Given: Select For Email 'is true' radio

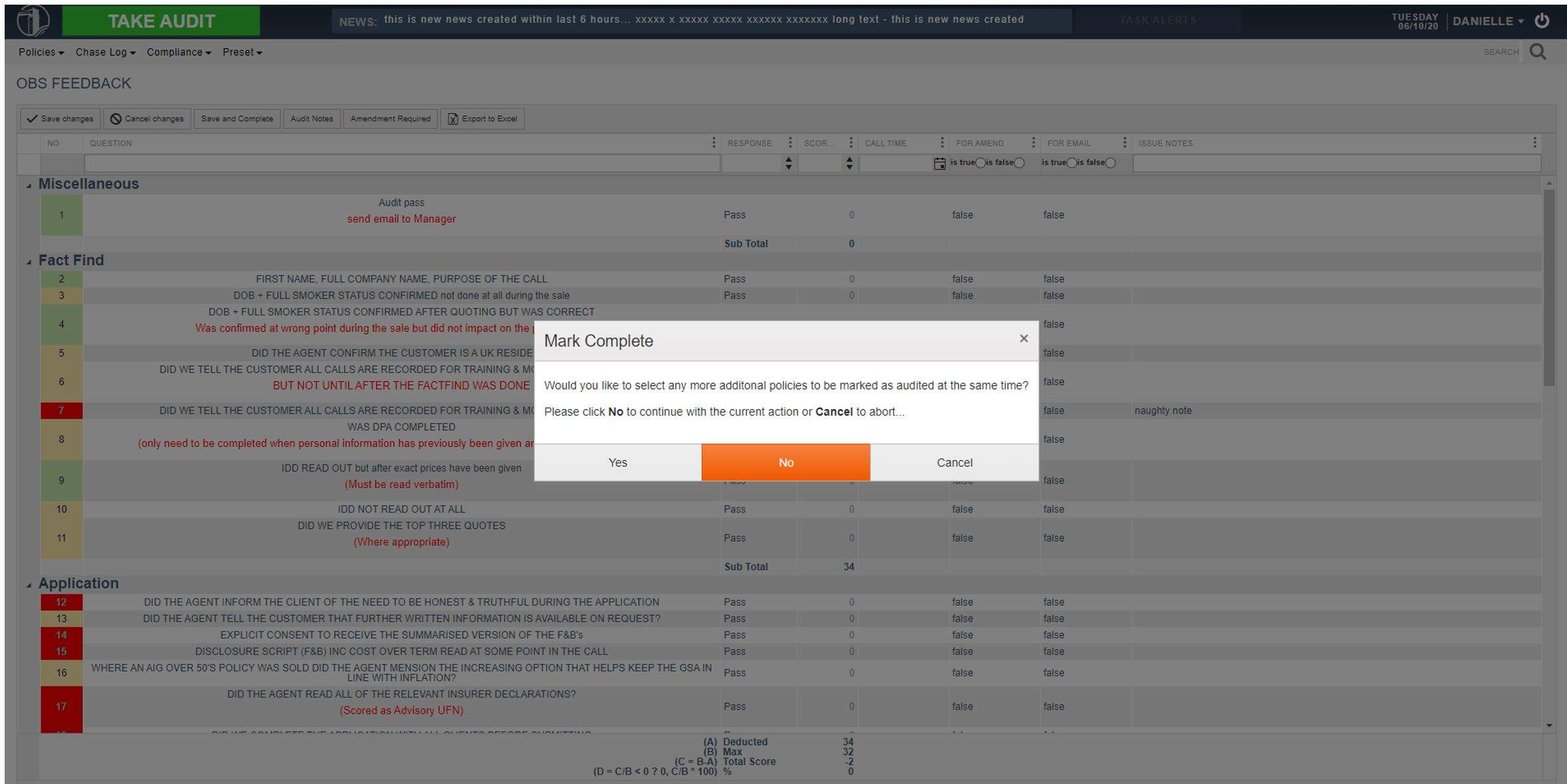Looking at the screenshot, I should [1071, 163].
